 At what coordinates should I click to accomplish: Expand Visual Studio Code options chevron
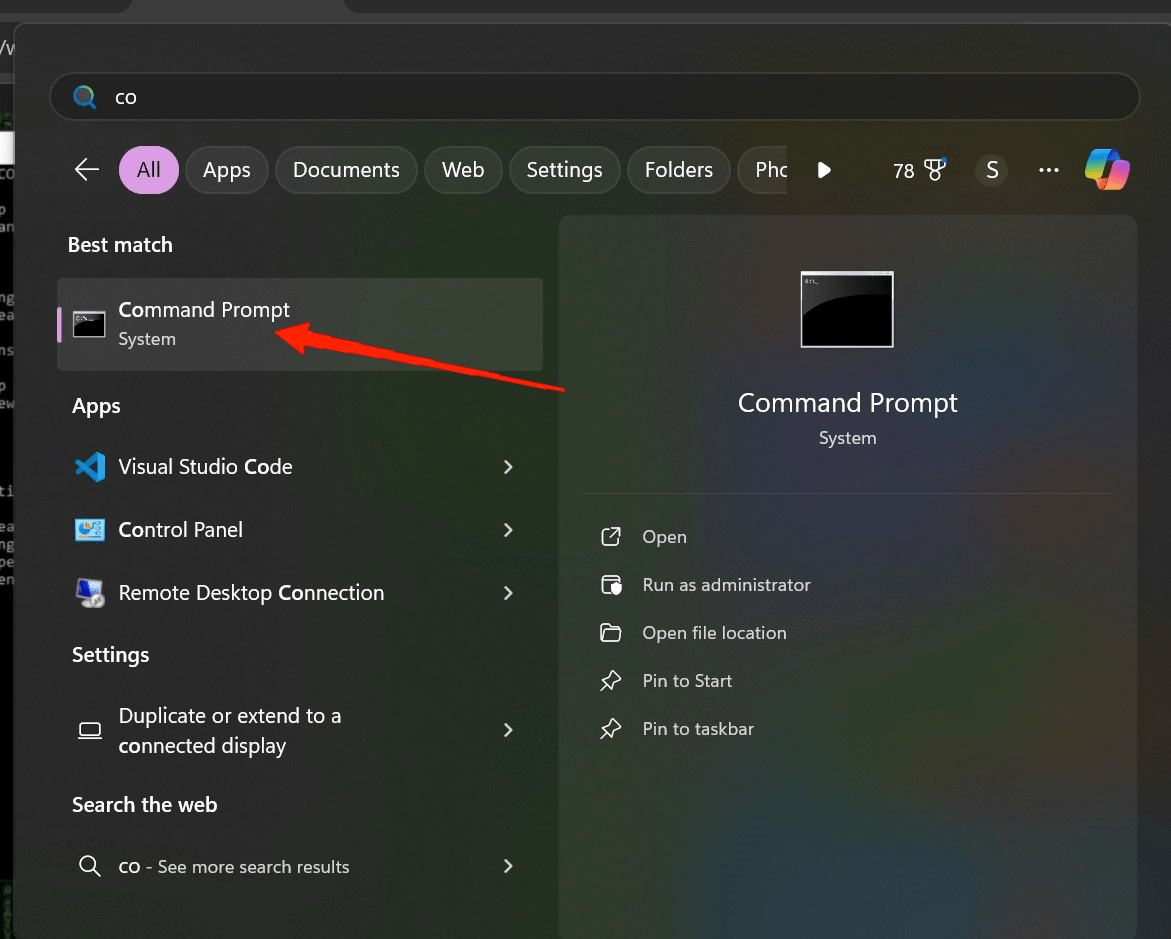[x=509, y=467]
